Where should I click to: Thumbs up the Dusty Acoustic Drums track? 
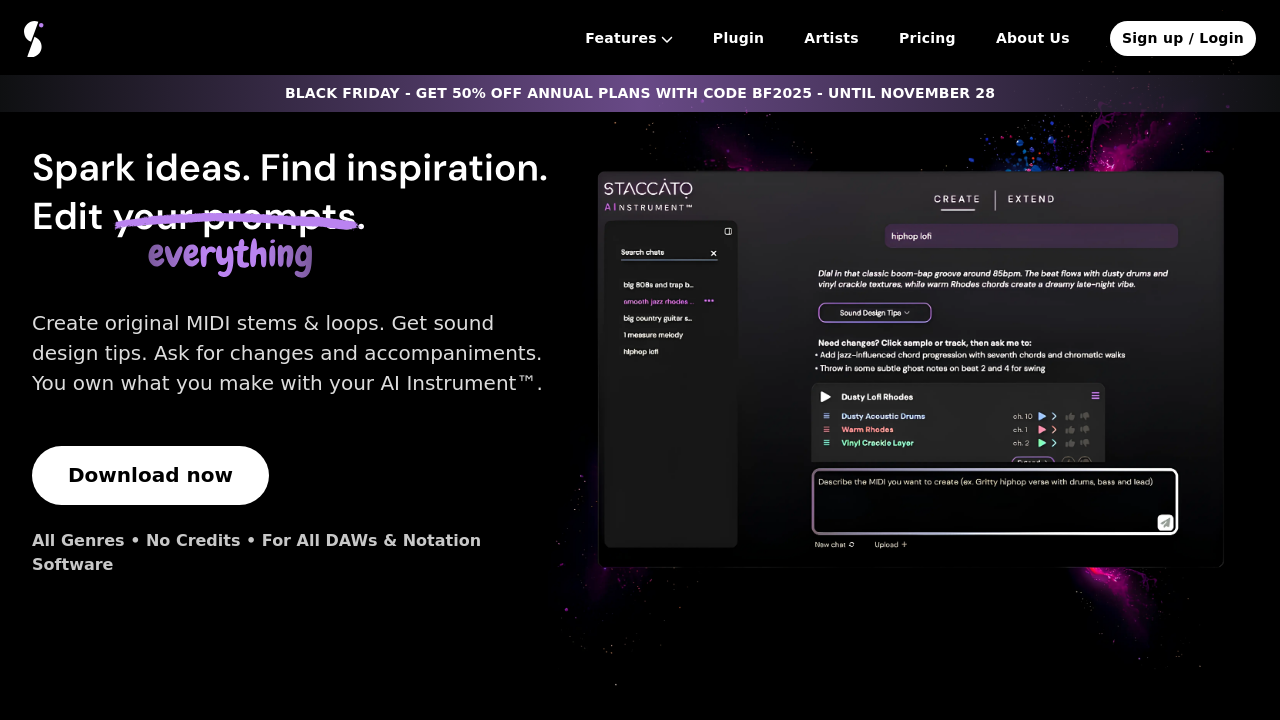1069,416
